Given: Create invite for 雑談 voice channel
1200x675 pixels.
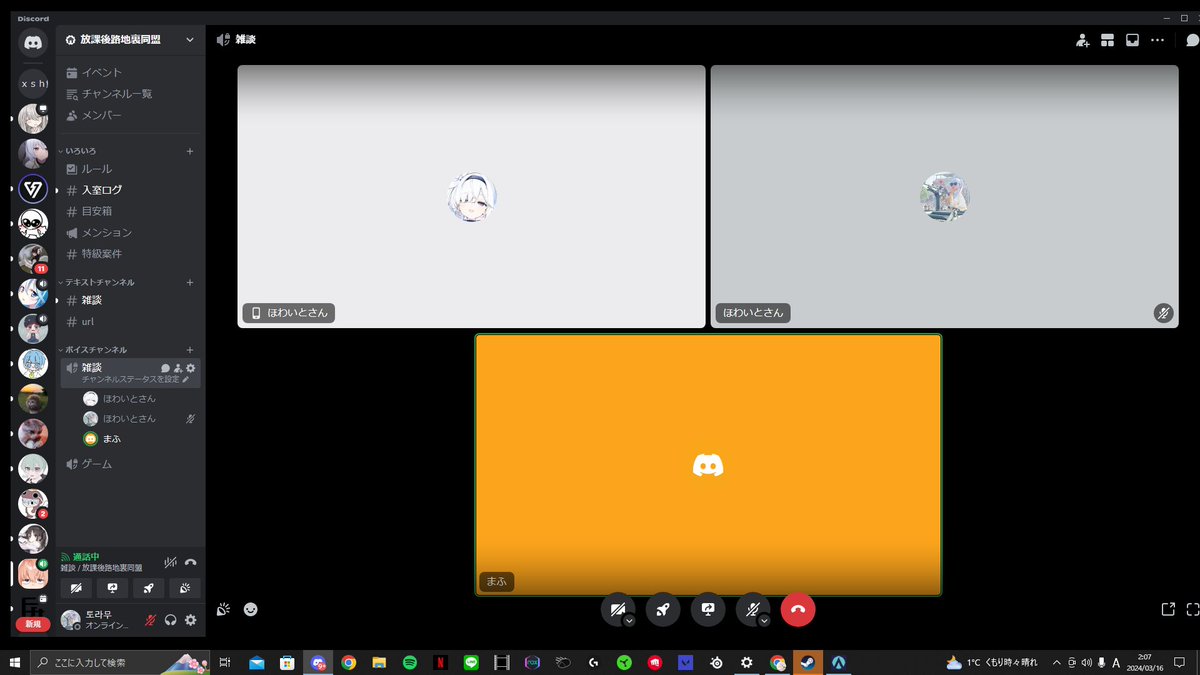Looking at the screenshot, I should 178,368.
